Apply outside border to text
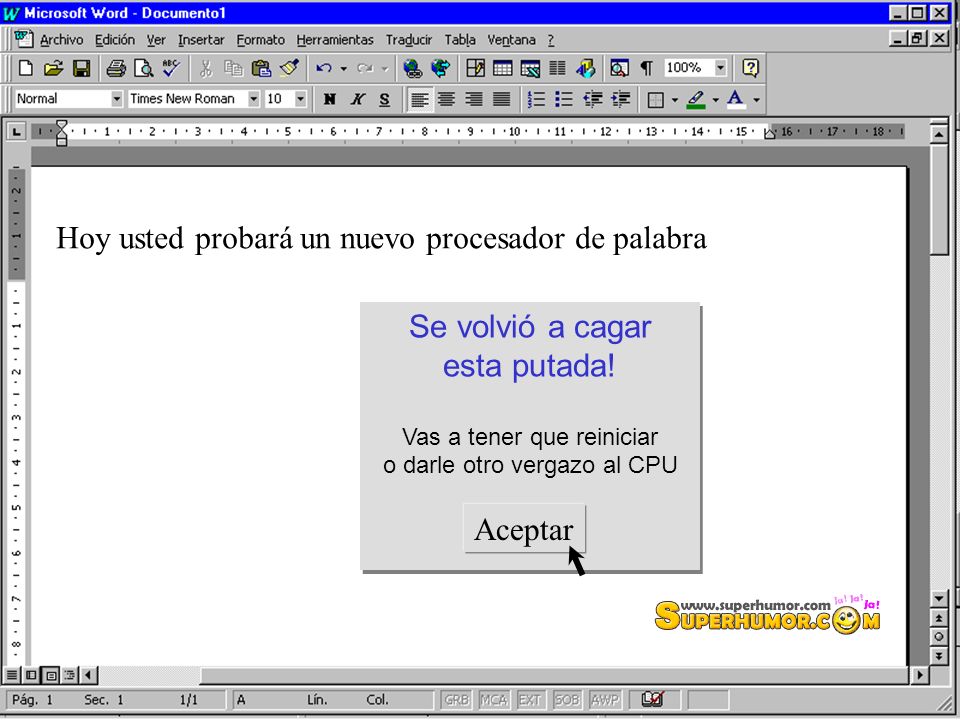This screenshot has height=720, width=960. pyautogui.click(x=656, y=99)
